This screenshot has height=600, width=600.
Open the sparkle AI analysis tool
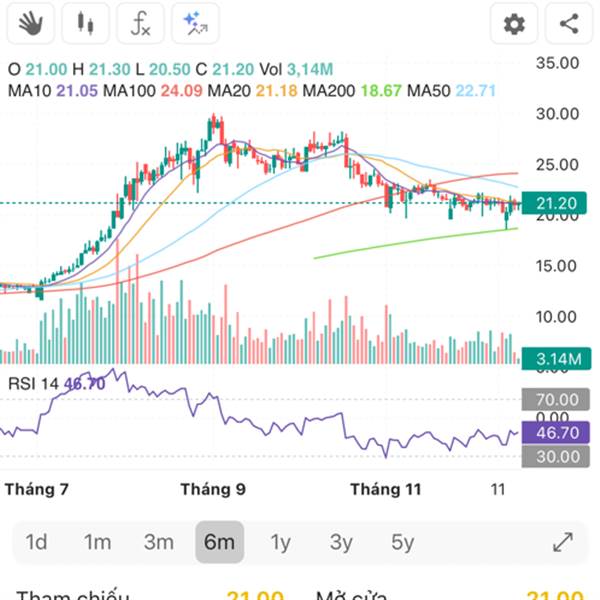[195, 24]
